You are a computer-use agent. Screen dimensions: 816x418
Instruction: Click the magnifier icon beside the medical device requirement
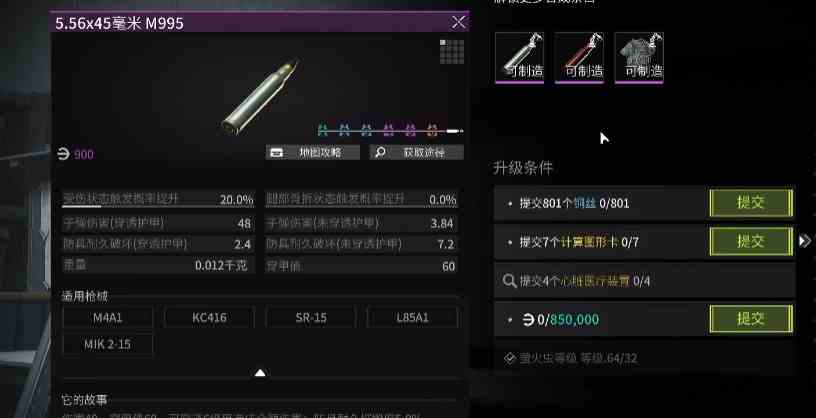click(x=509, y=281)
